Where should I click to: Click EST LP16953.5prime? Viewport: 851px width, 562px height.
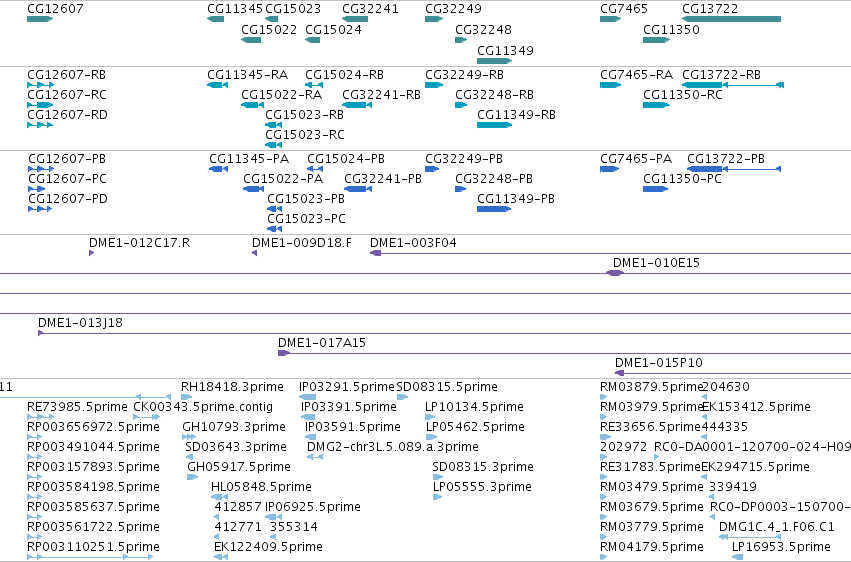click(x=782, y=547)
